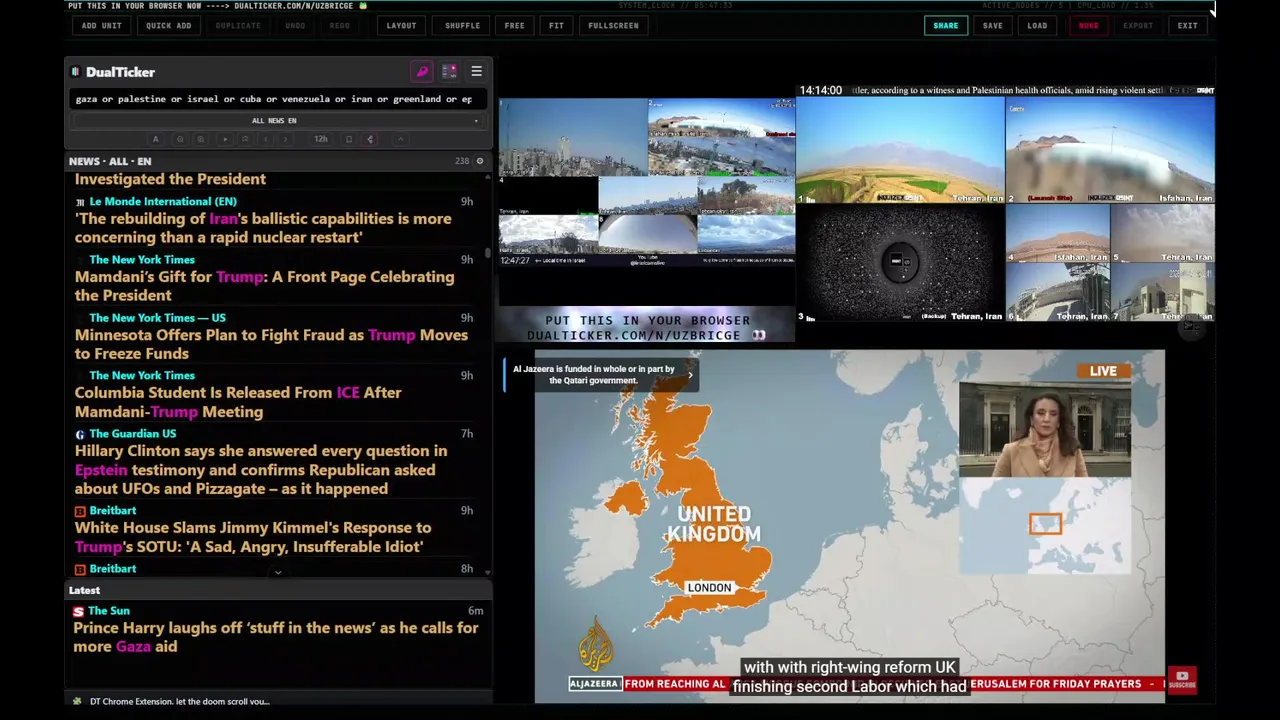The image size is (1280, 720).
Task: Click The Sun source icon
Action: coord(79,611)
